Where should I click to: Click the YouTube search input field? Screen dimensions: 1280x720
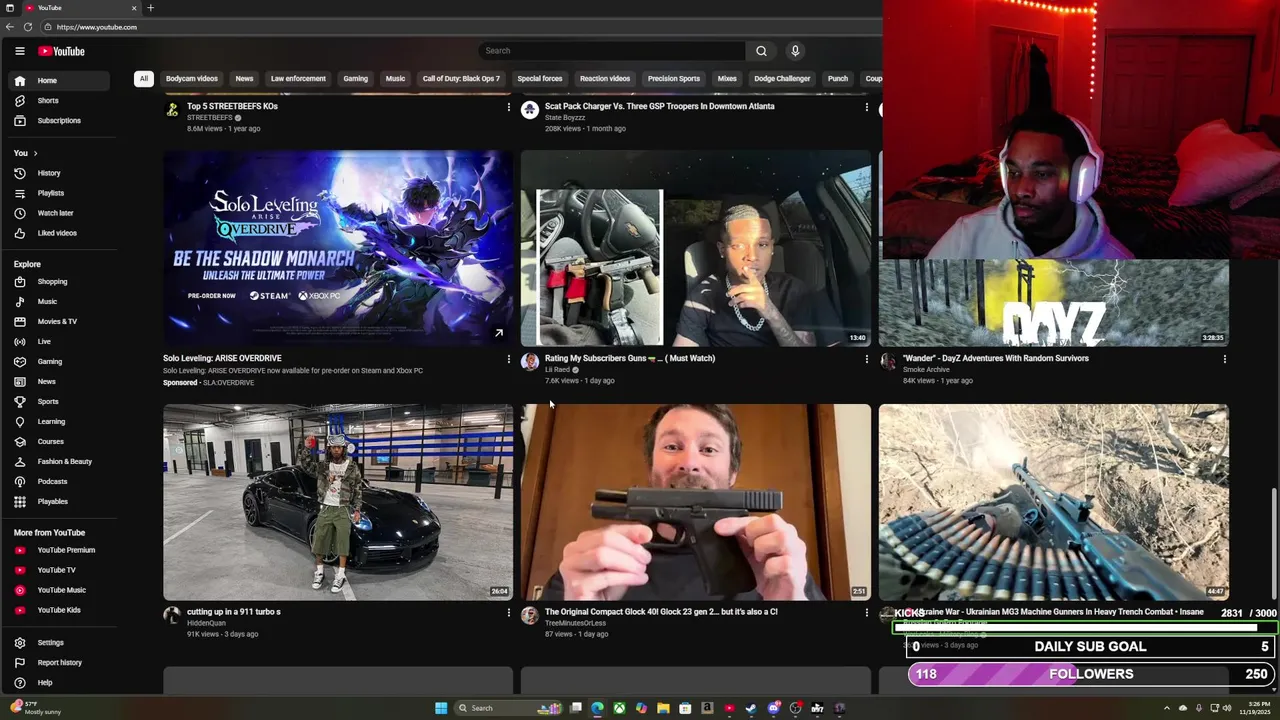[612, 51]
